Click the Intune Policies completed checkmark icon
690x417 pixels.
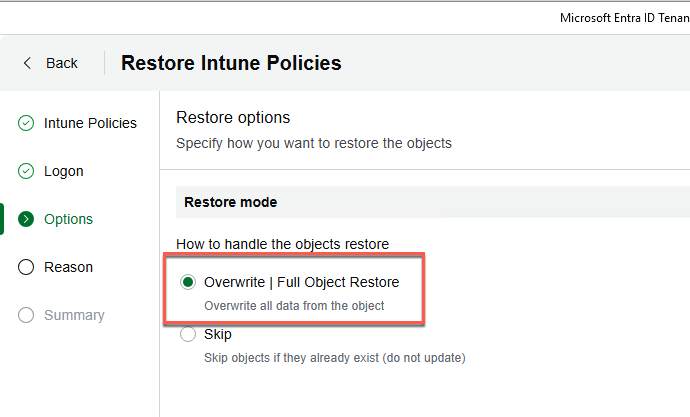pyautogui.click(x=26, y=123)
